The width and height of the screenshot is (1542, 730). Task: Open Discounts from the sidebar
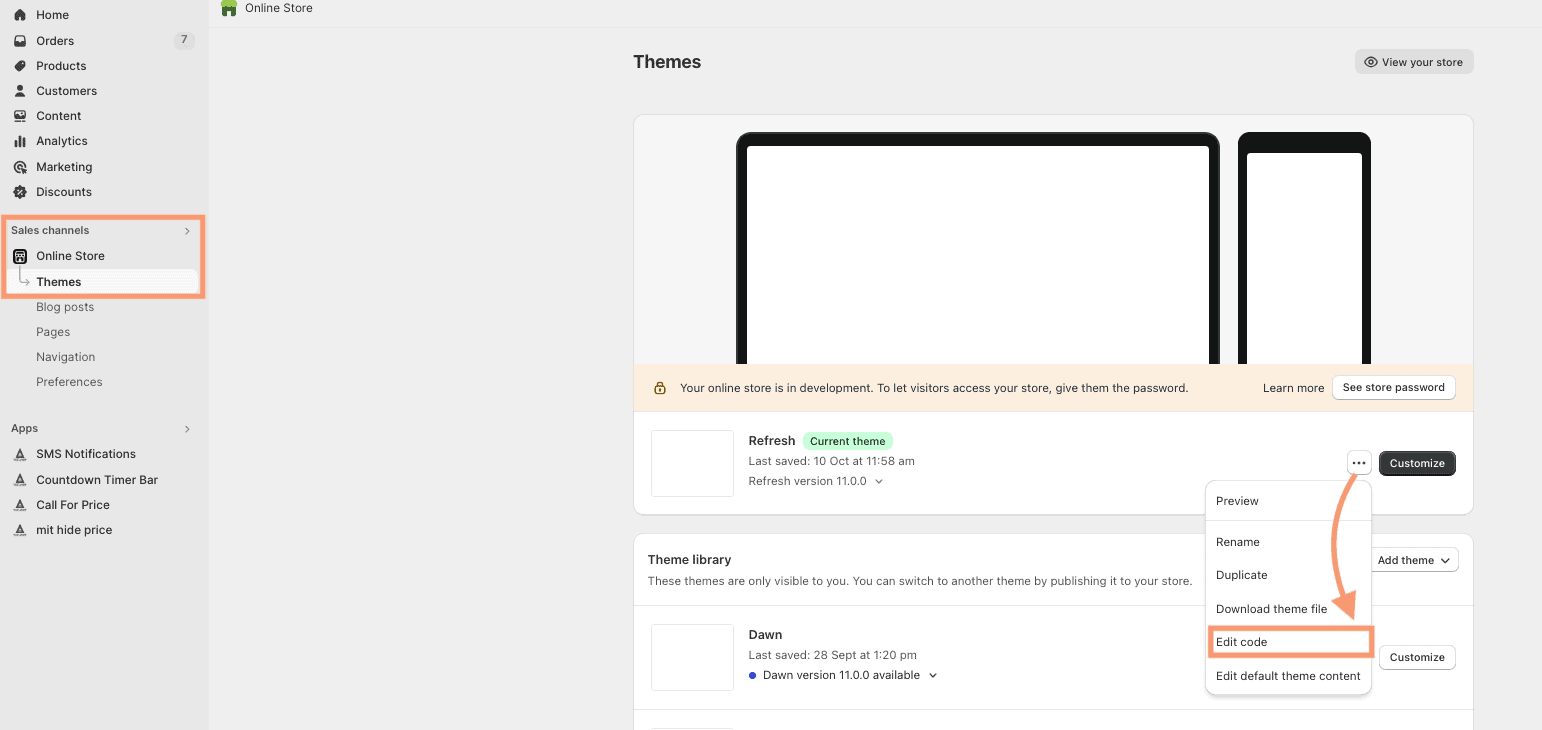tap(64, 192)
